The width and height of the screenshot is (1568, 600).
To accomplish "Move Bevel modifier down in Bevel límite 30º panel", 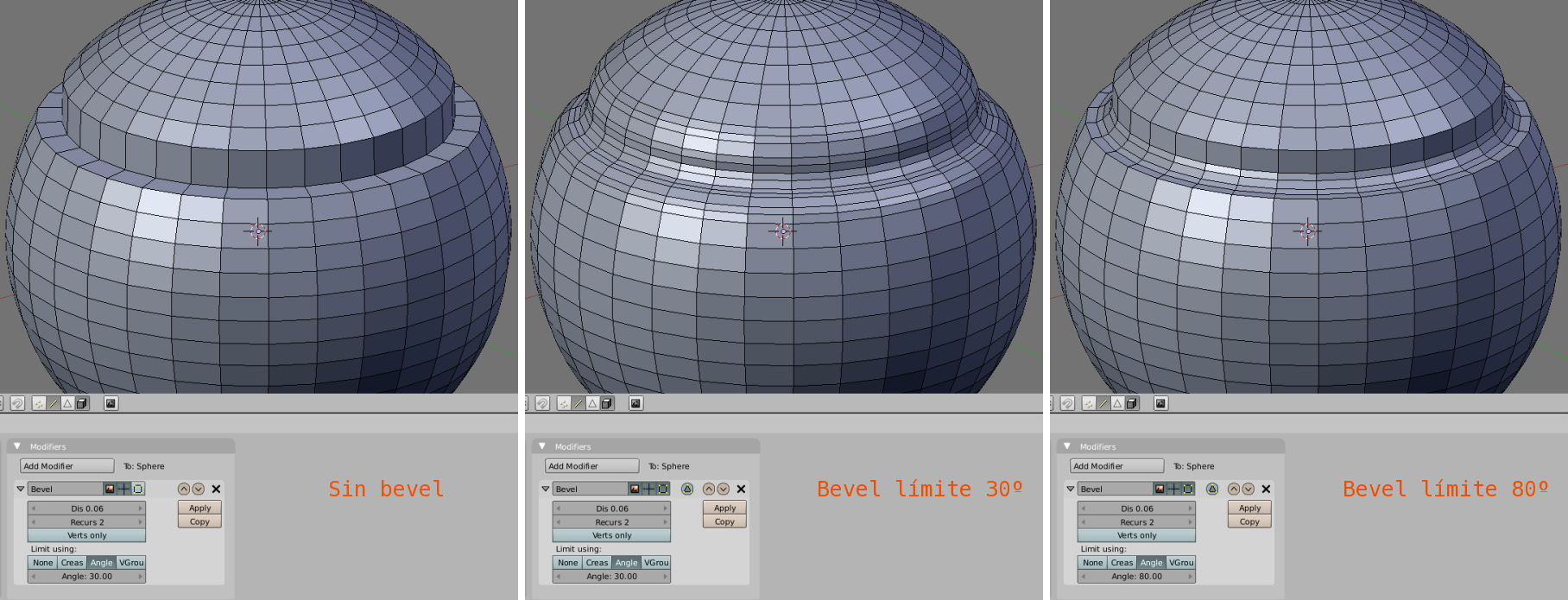I will 724,489.
